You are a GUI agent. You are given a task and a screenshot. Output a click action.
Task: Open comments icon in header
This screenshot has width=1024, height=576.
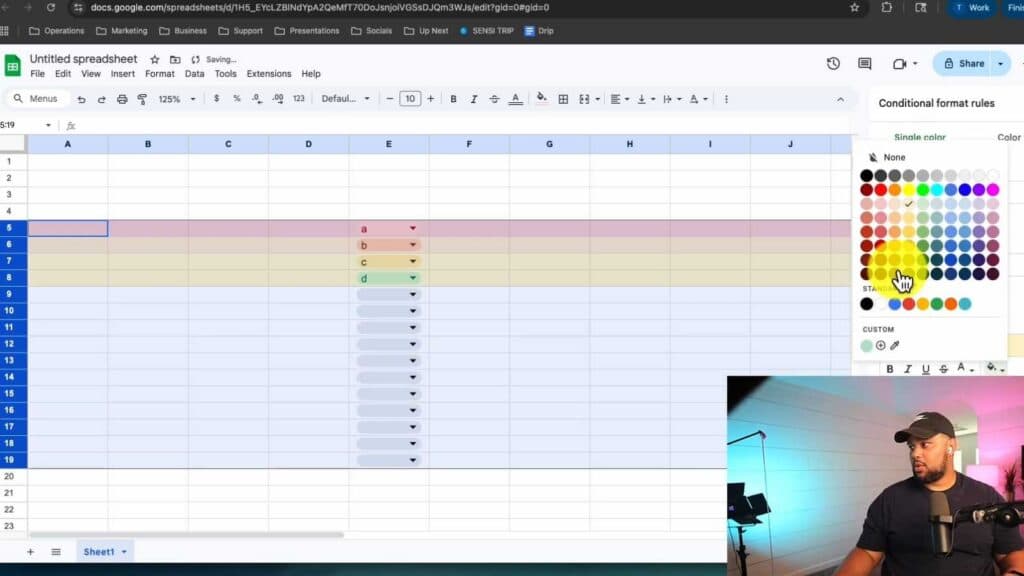[x=865, y=63]
